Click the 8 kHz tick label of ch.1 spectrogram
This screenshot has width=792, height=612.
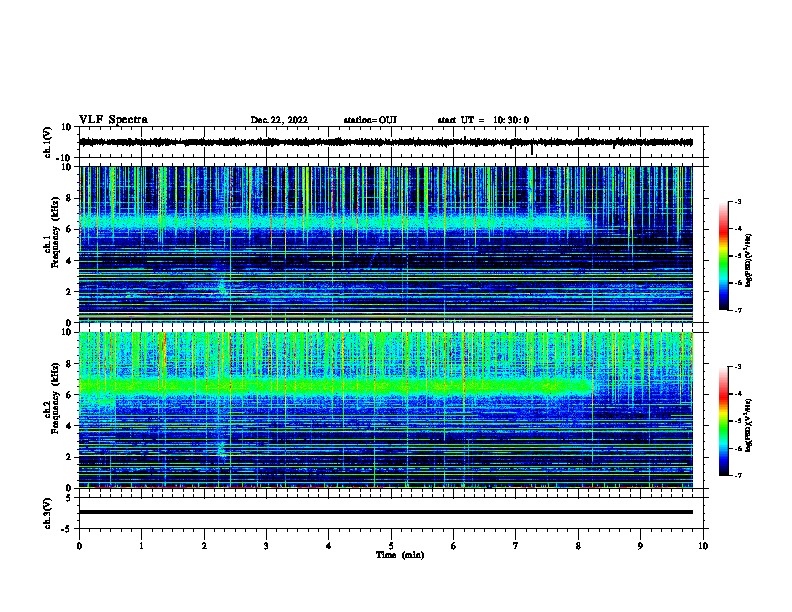point(70,198)
